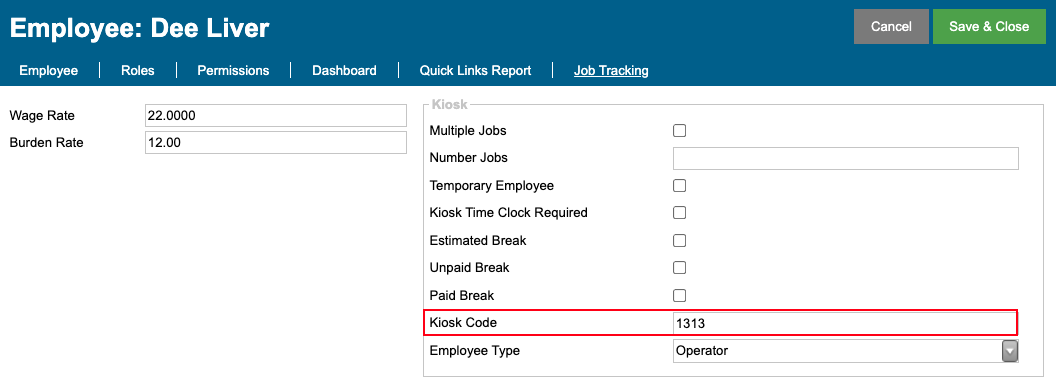Screen dimensions: 1056x389
Task: Click the Kiosk Code field showing 1313
Action: coord(845,324)
